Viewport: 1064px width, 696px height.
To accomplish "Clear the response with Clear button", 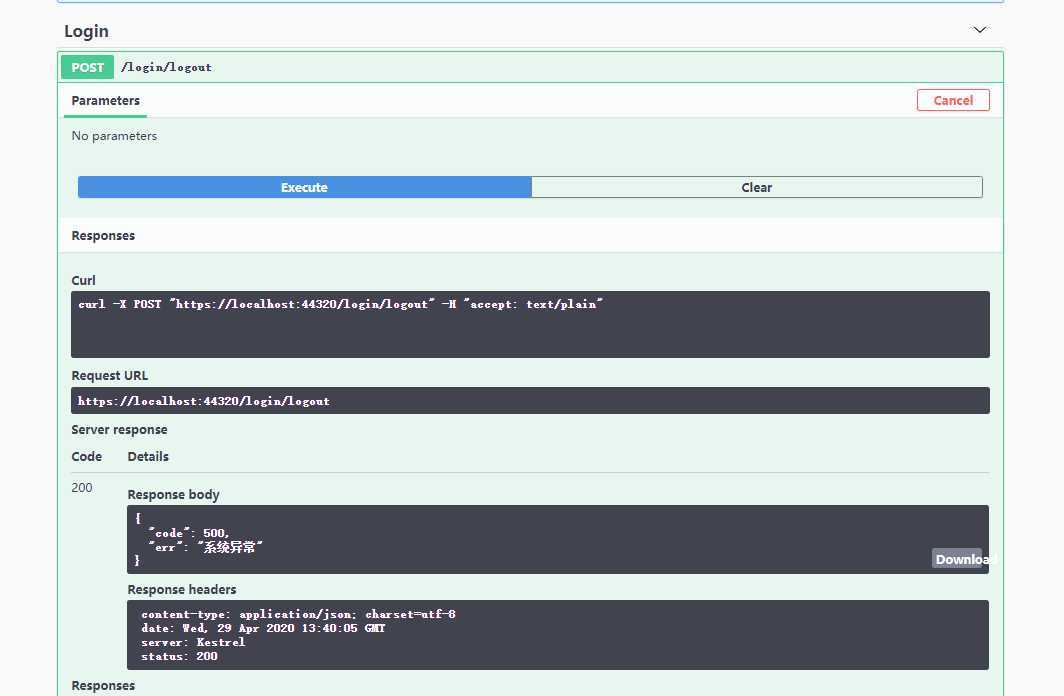I will pyautogui.click(x=756, y=187).
